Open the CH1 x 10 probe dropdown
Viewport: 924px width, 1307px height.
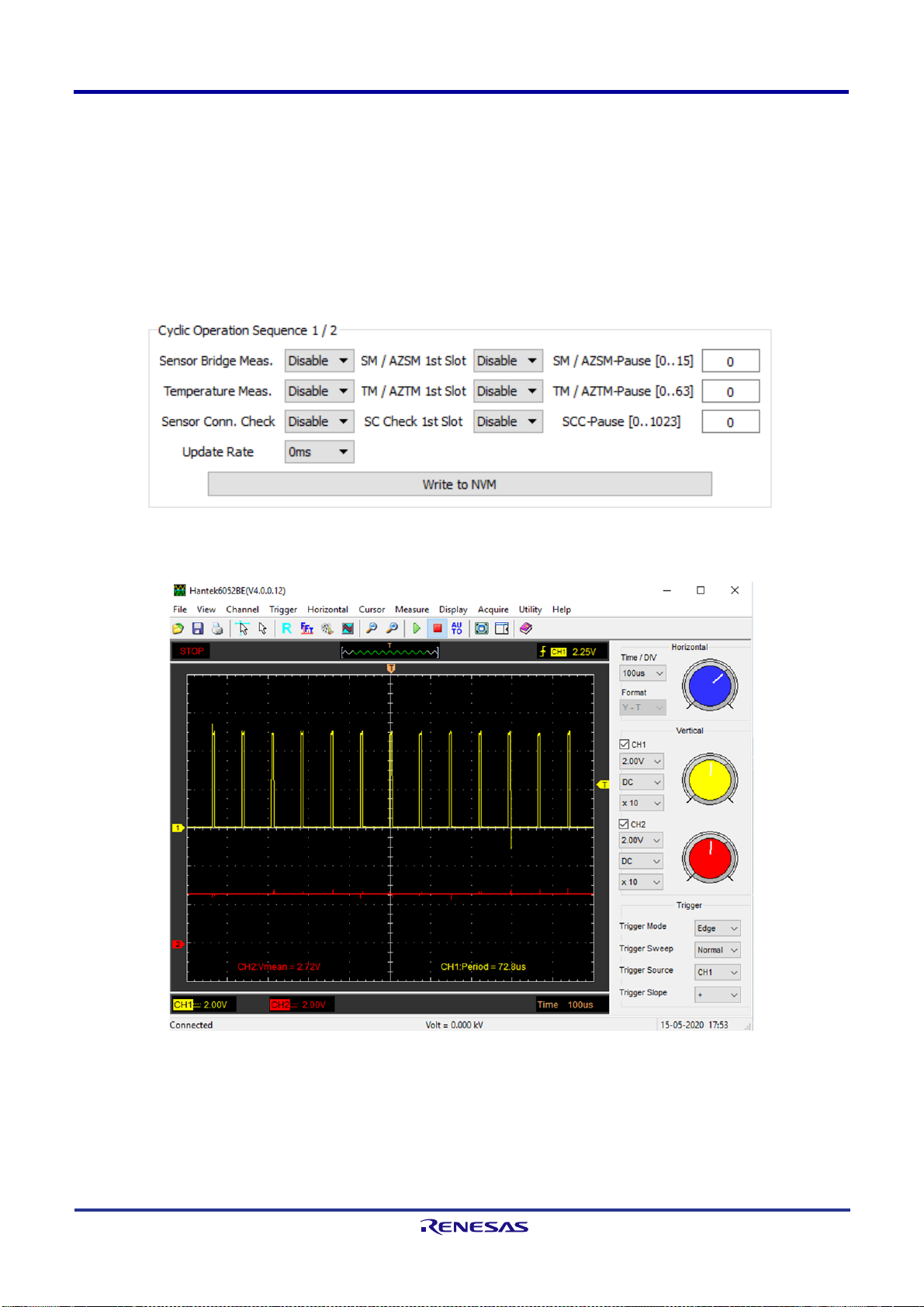642,804
